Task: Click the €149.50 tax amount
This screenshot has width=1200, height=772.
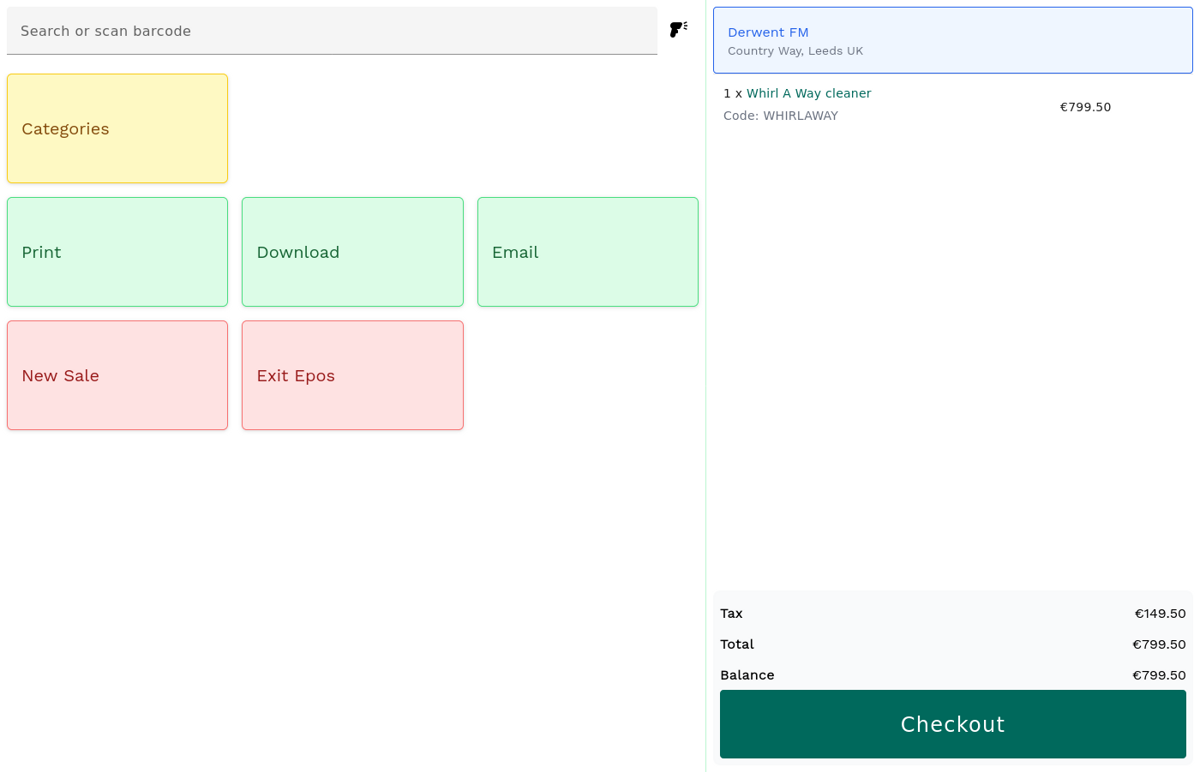Action: pos(1159,613)
